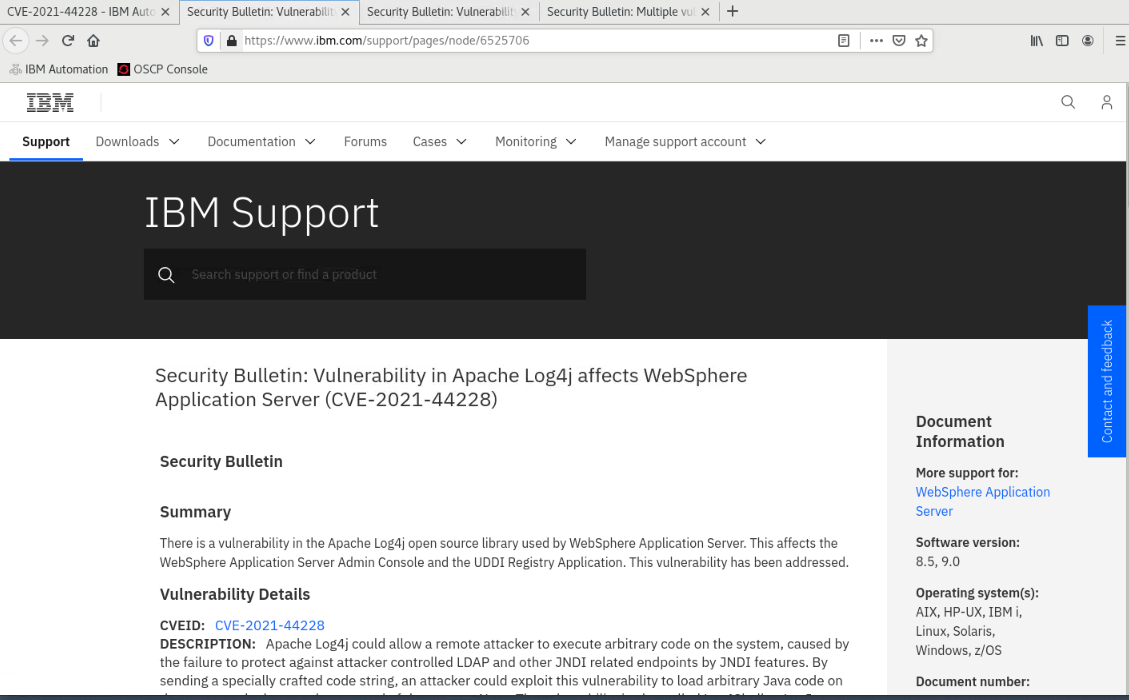Viewport: 1129px width, 700px height.
Task: Show the Firefox library icon
Action: (x=1037, y=41)
